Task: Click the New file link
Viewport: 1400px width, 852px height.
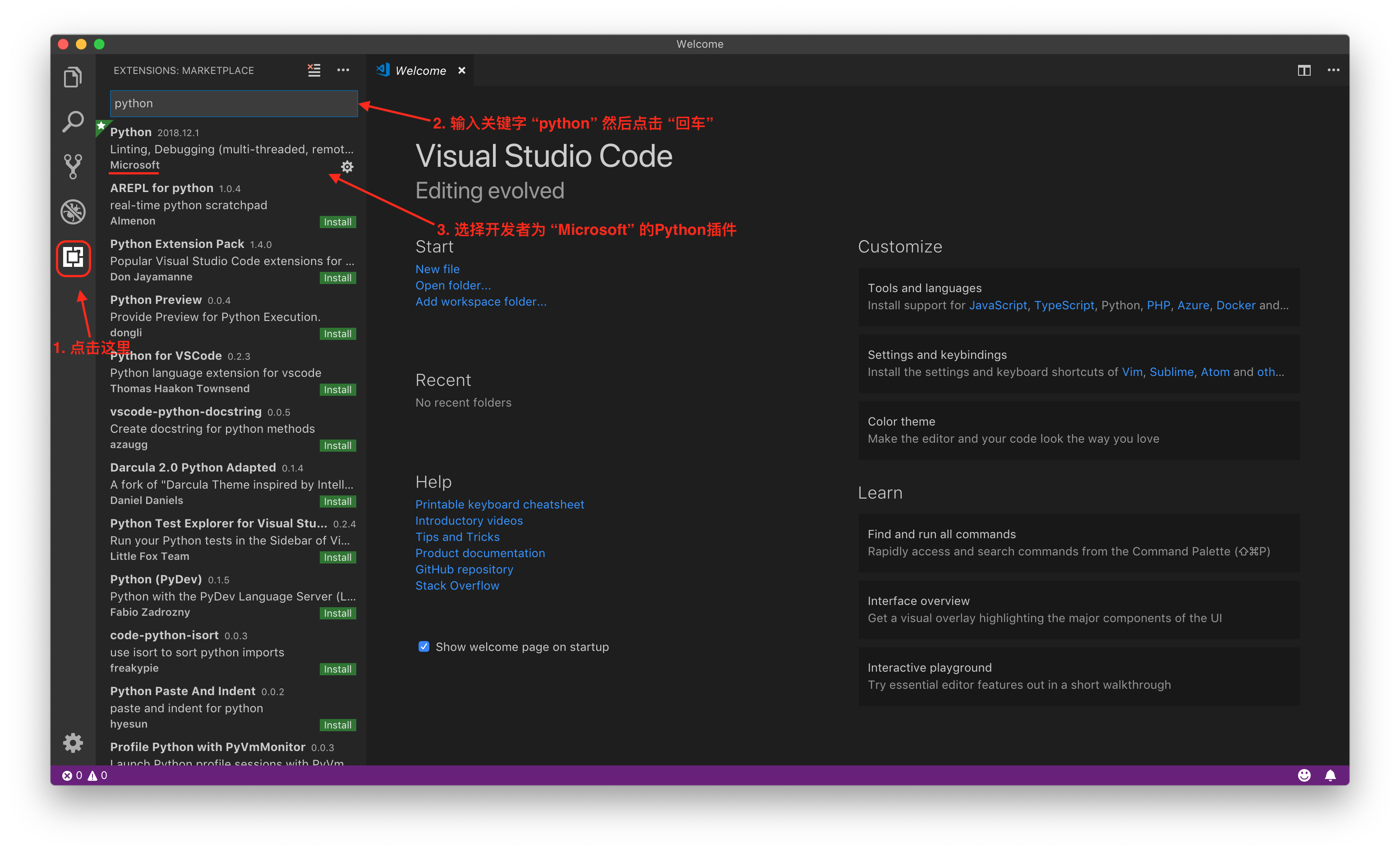Action: pyautogui.click(x=437, y=269)
